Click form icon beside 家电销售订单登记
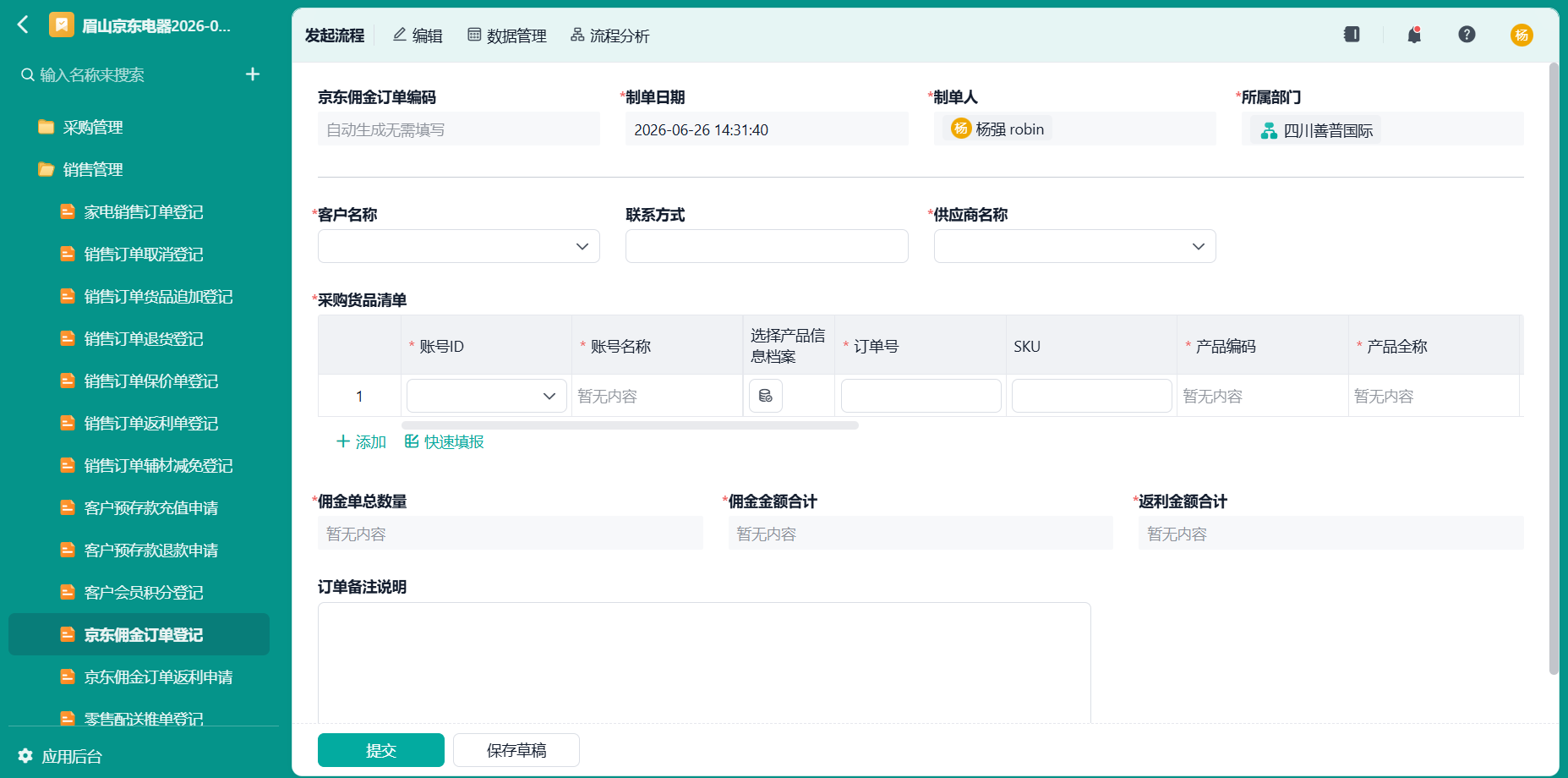Viewport: 1568px width, 778px height. pos(68,211)
